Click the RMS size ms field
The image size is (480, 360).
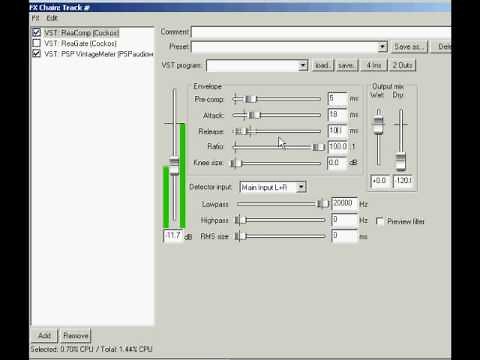click(345, 236)
